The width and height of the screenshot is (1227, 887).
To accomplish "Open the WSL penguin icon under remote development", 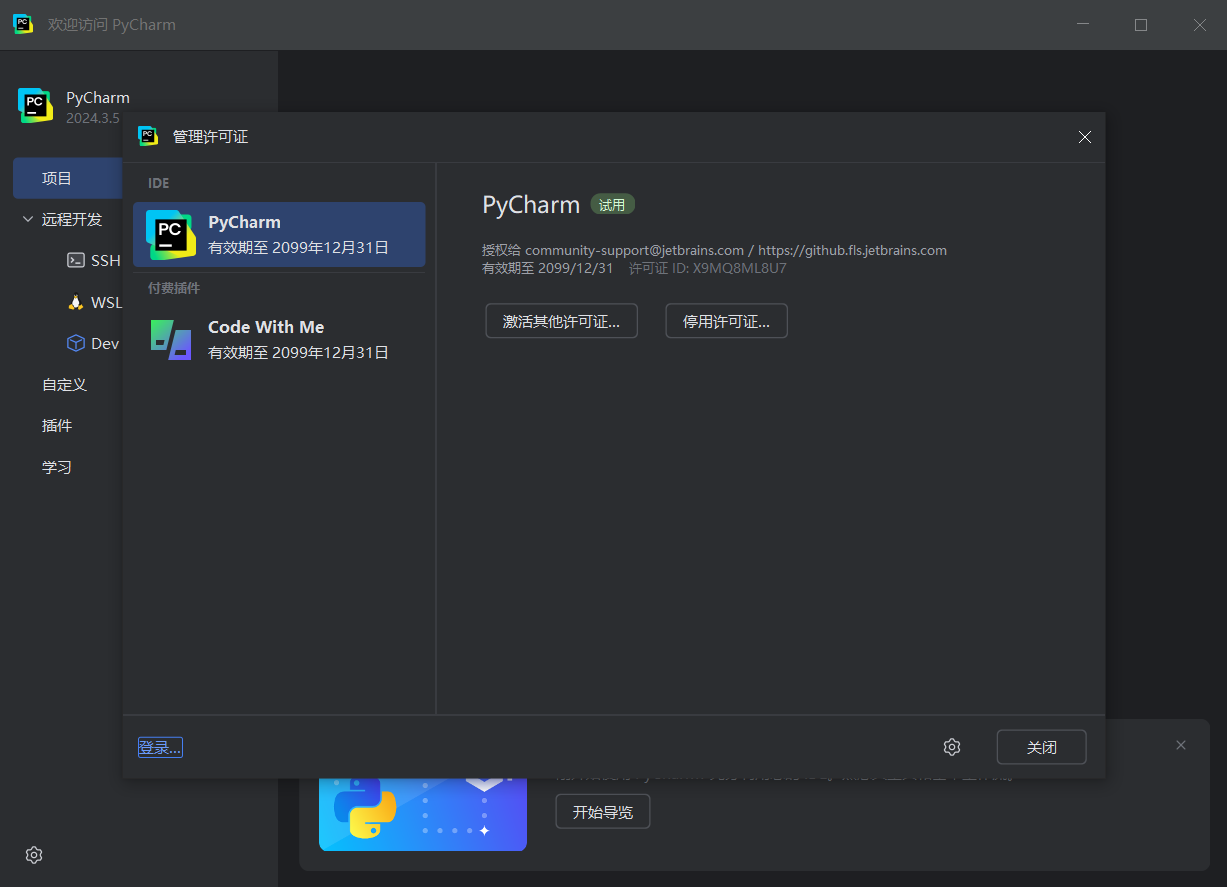I will click(x=76, y=302).
